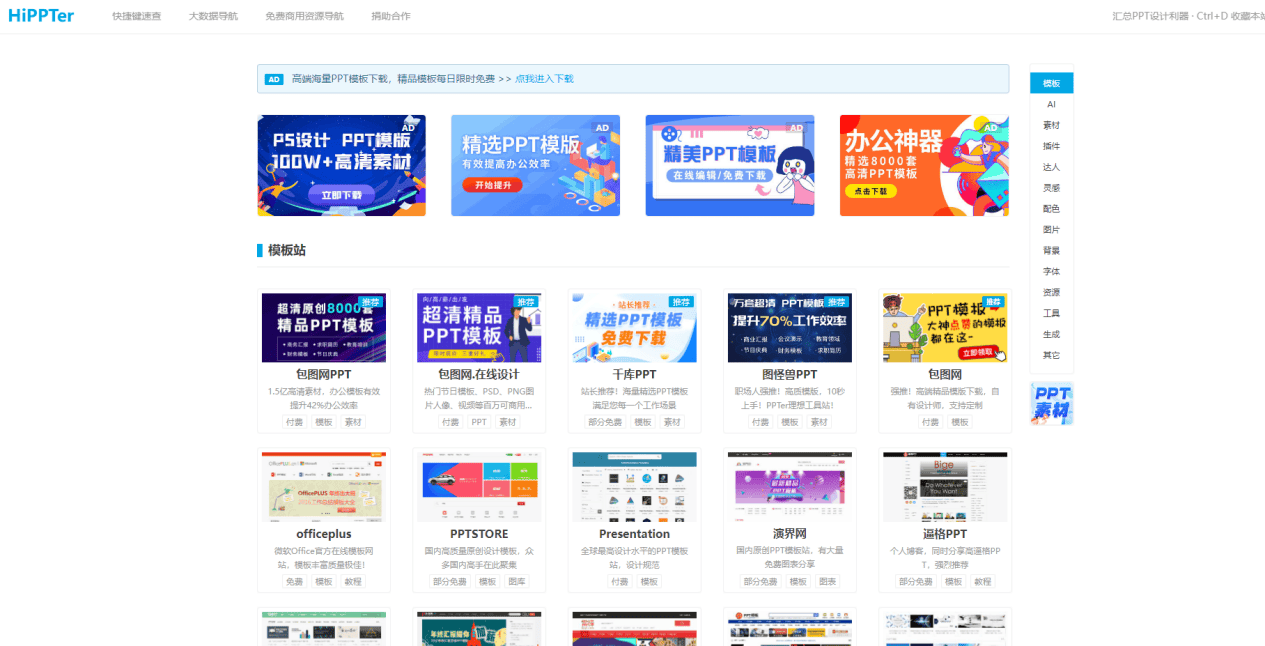
Task: Select 工具 in the side navigation
Action: click(x=1051, y=313)
